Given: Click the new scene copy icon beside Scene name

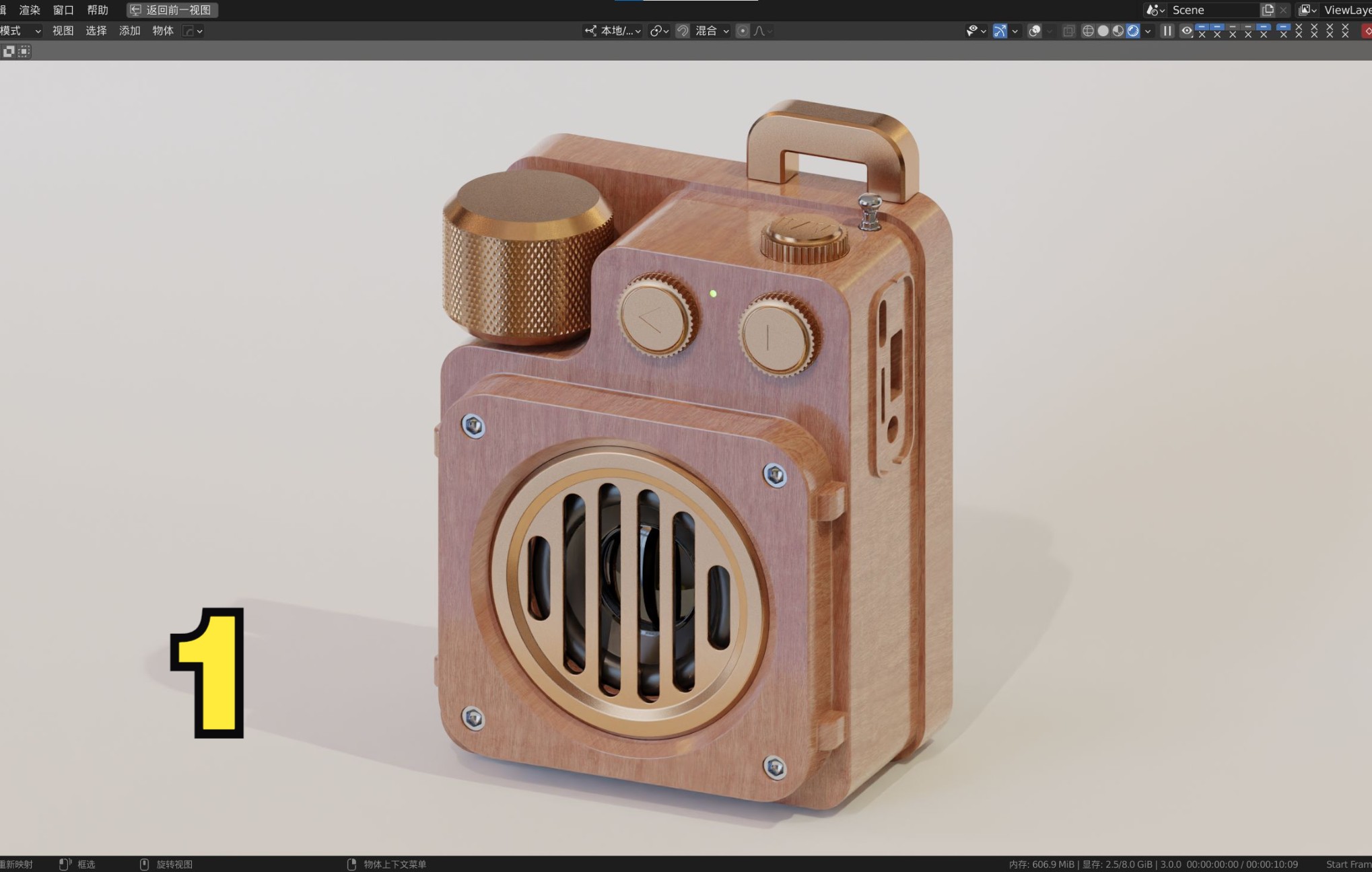Looking at the screenshot, I should (1268, 10).
